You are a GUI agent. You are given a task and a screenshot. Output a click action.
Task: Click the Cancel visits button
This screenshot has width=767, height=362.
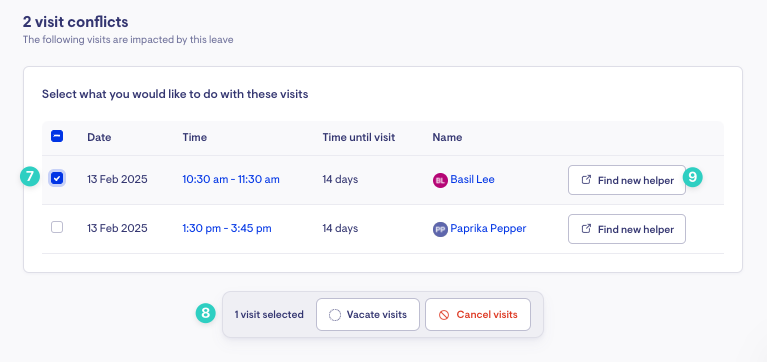coord(478,315)
